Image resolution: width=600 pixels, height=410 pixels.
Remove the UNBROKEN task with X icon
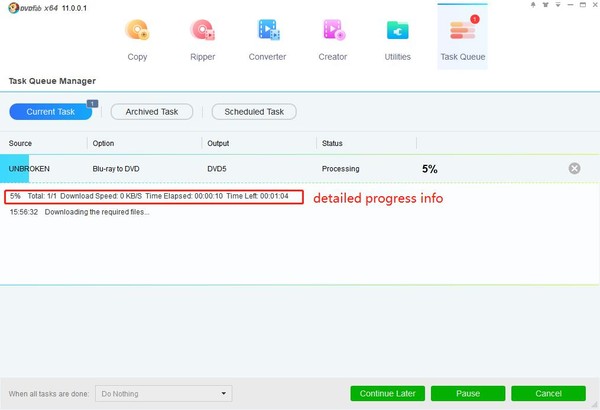click(x=574, y=169)
